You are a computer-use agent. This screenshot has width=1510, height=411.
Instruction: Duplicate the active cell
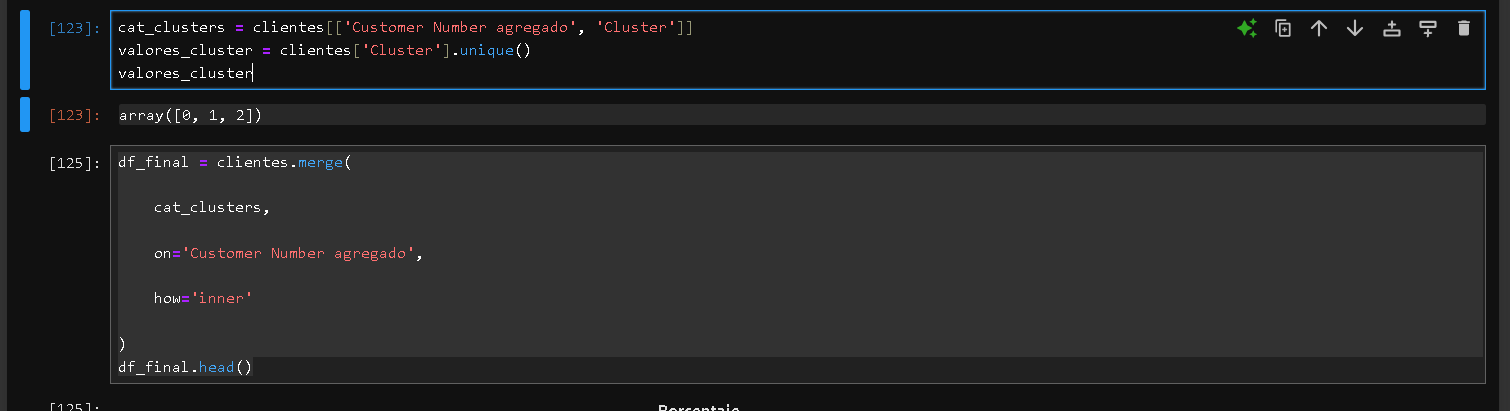1283,28
